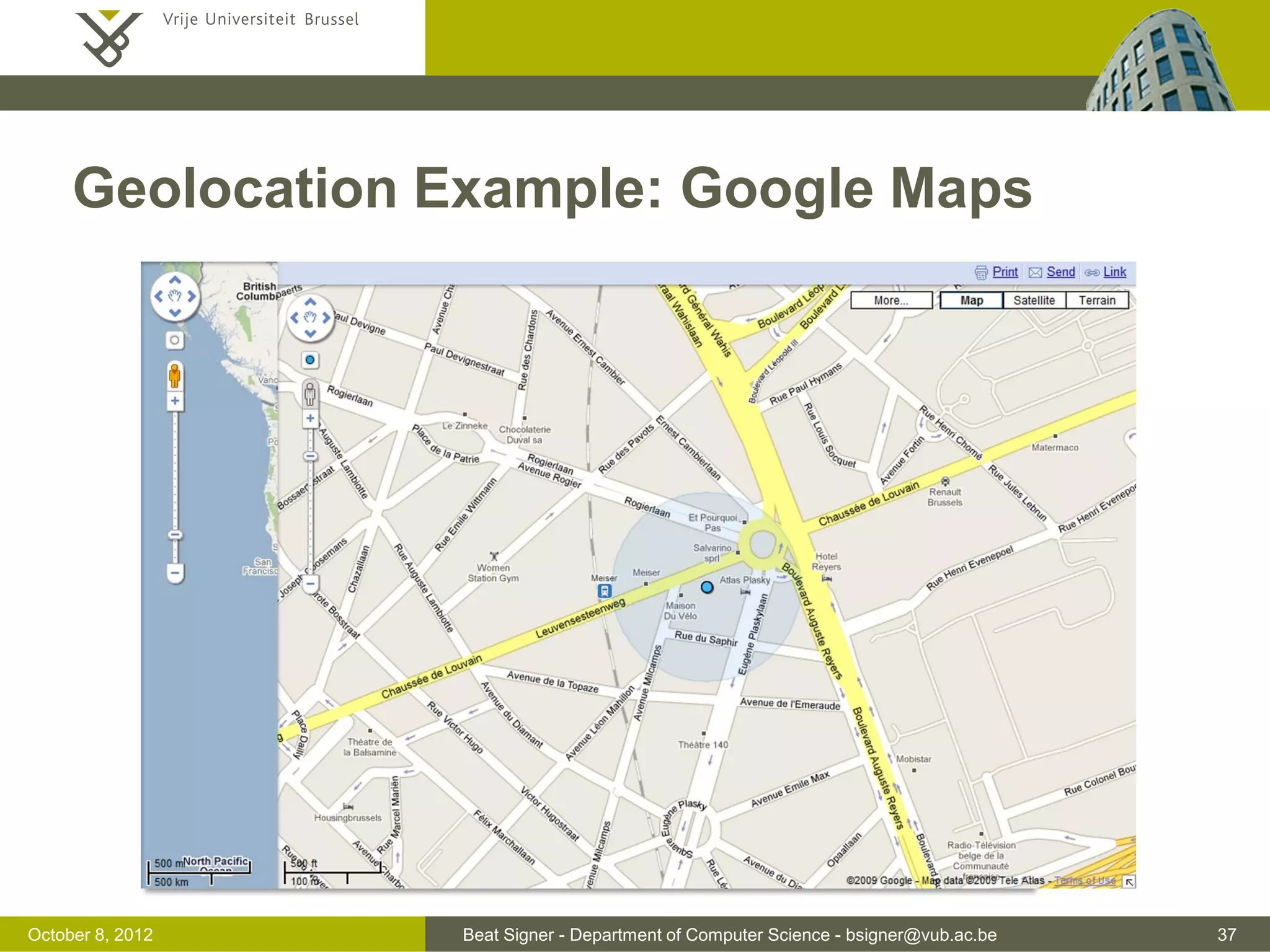Click the Hotel Reyers bed icon
Screen dimensions: 1270x952
coord(827,579)
